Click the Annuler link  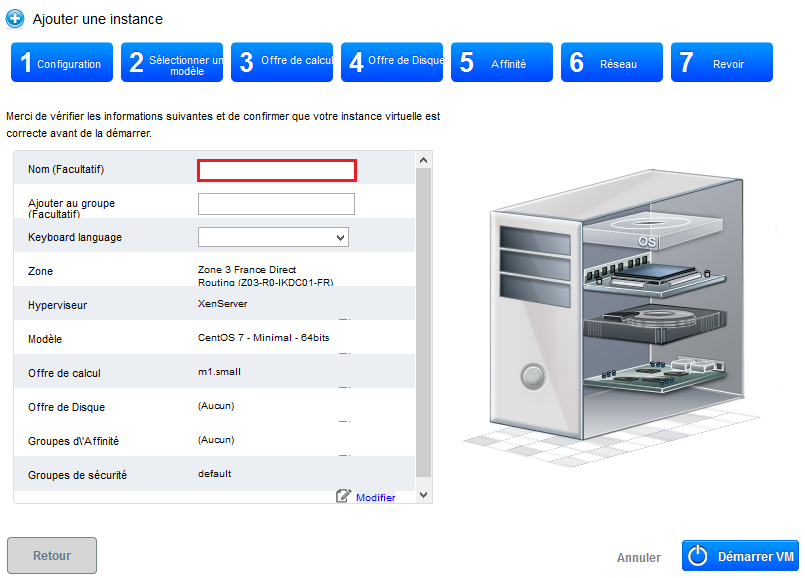pyautogui.click(x=638, y=558)
